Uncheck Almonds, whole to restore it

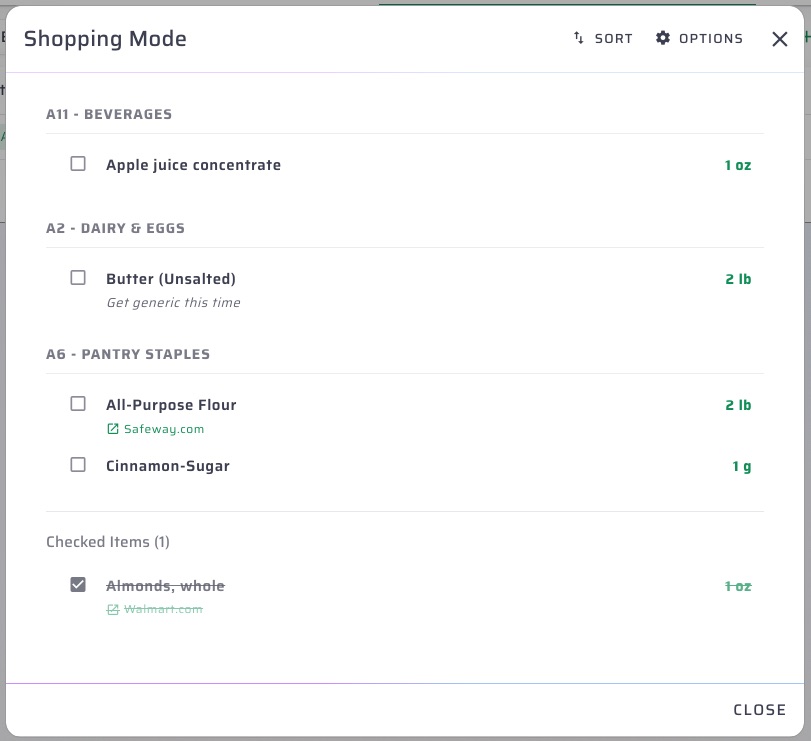[78, 585]
